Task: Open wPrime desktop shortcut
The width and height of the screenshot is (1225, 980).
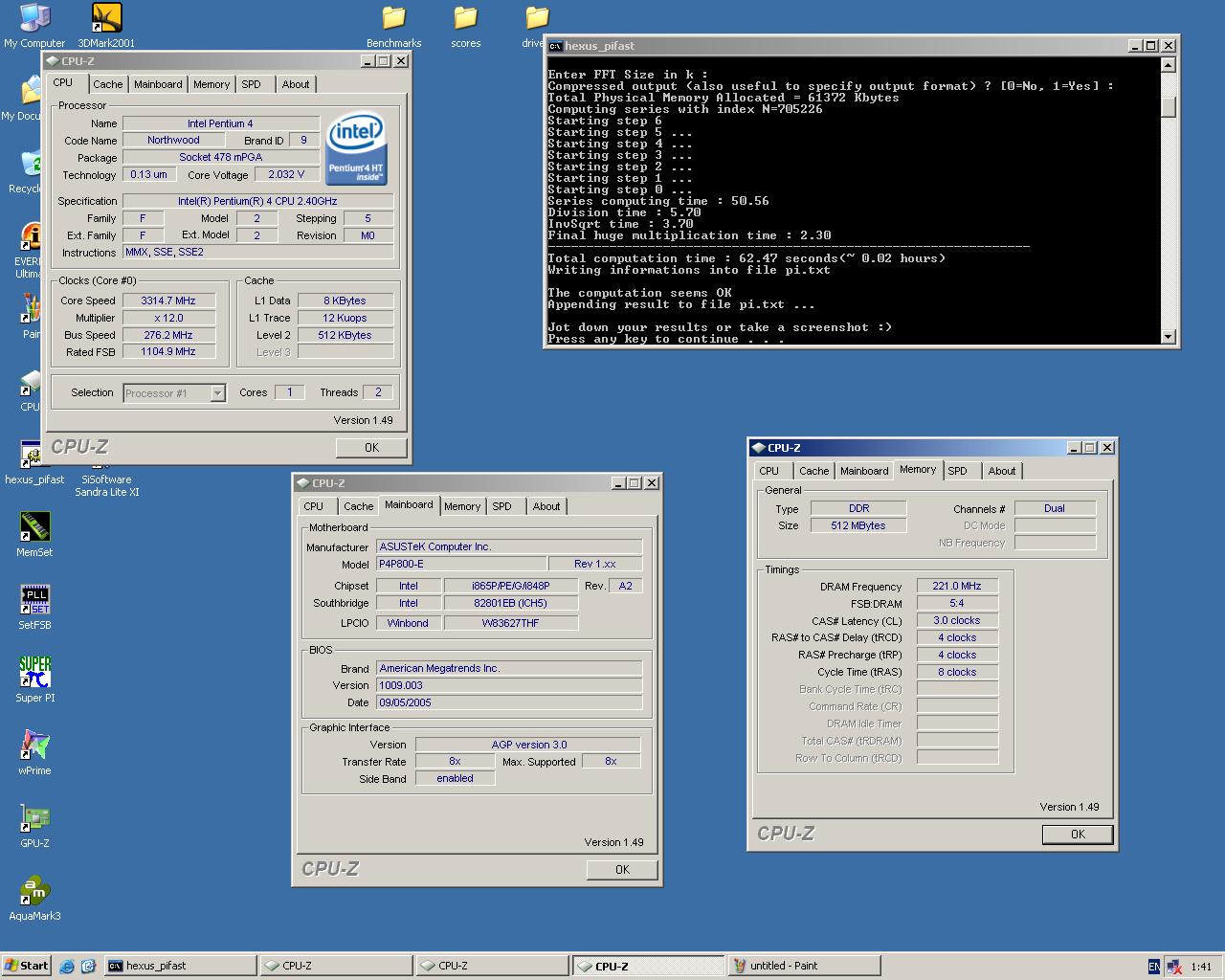Action: click(x=34, y=753)
